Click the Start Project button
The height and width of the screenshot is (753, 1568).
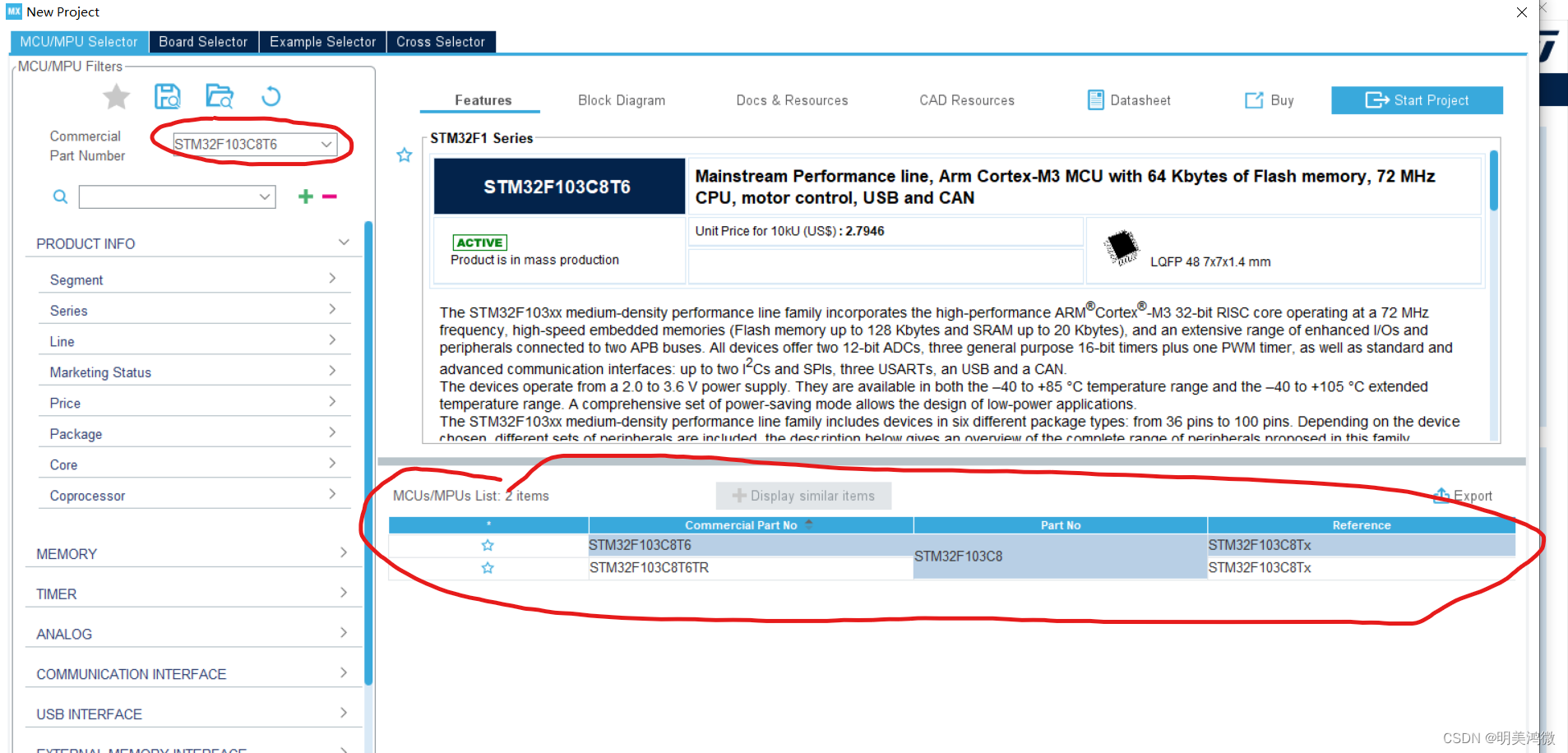[1417, 100]
